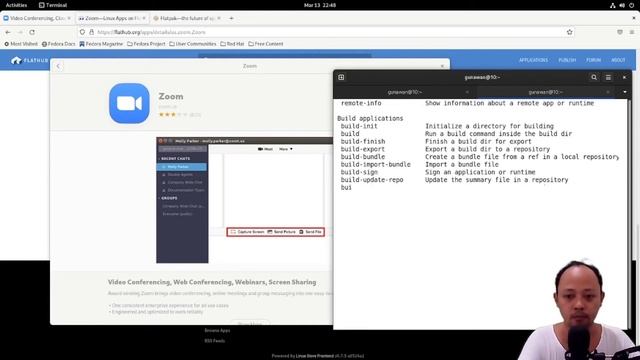The image size is (640, 360).
Task: Open the Fedora Project bookmarks folder
Action: 146,44
